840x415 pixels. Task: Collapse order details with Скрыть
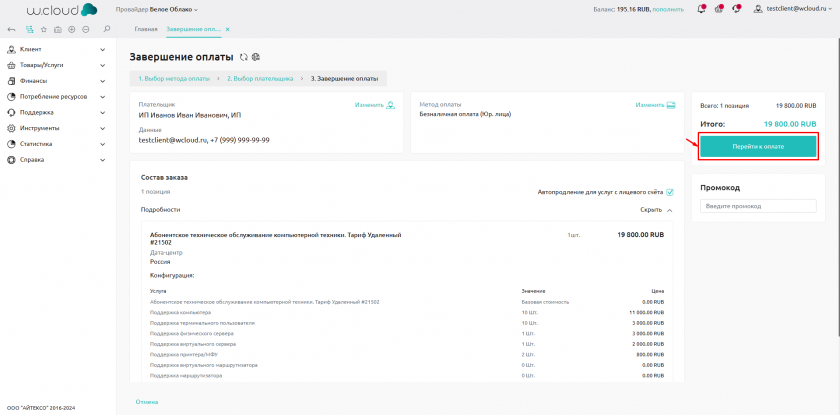656,210
